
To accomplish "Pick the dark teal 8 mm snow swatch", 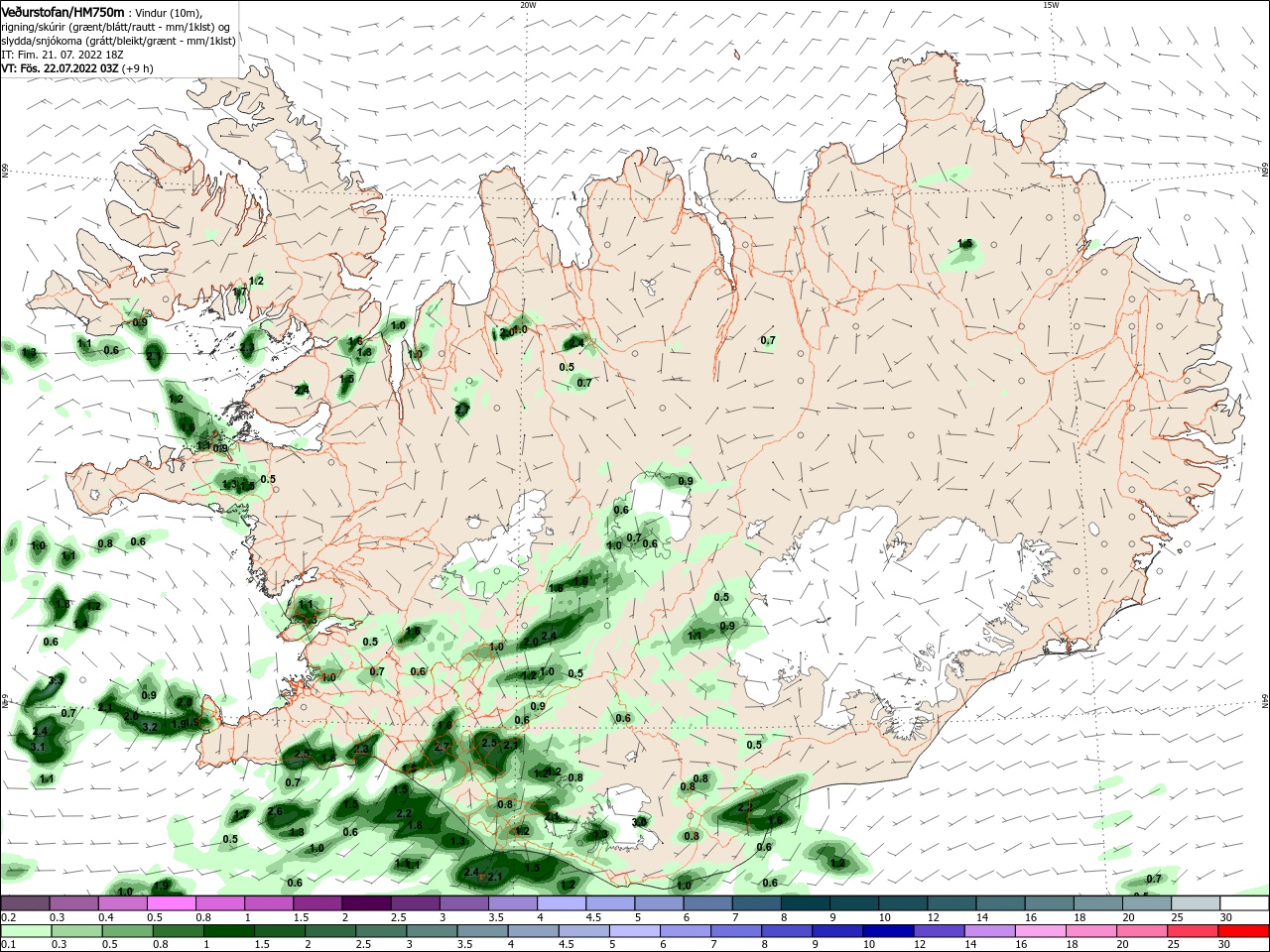I will pos(806,903).
